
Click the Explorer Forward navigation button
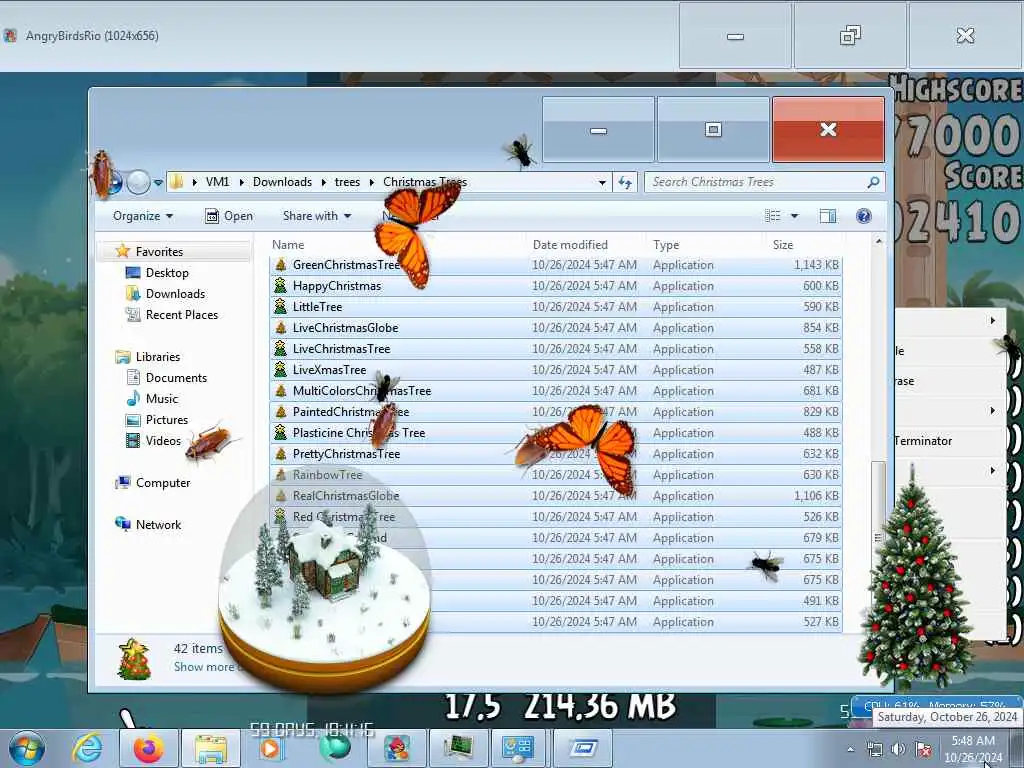pos(138,182)
